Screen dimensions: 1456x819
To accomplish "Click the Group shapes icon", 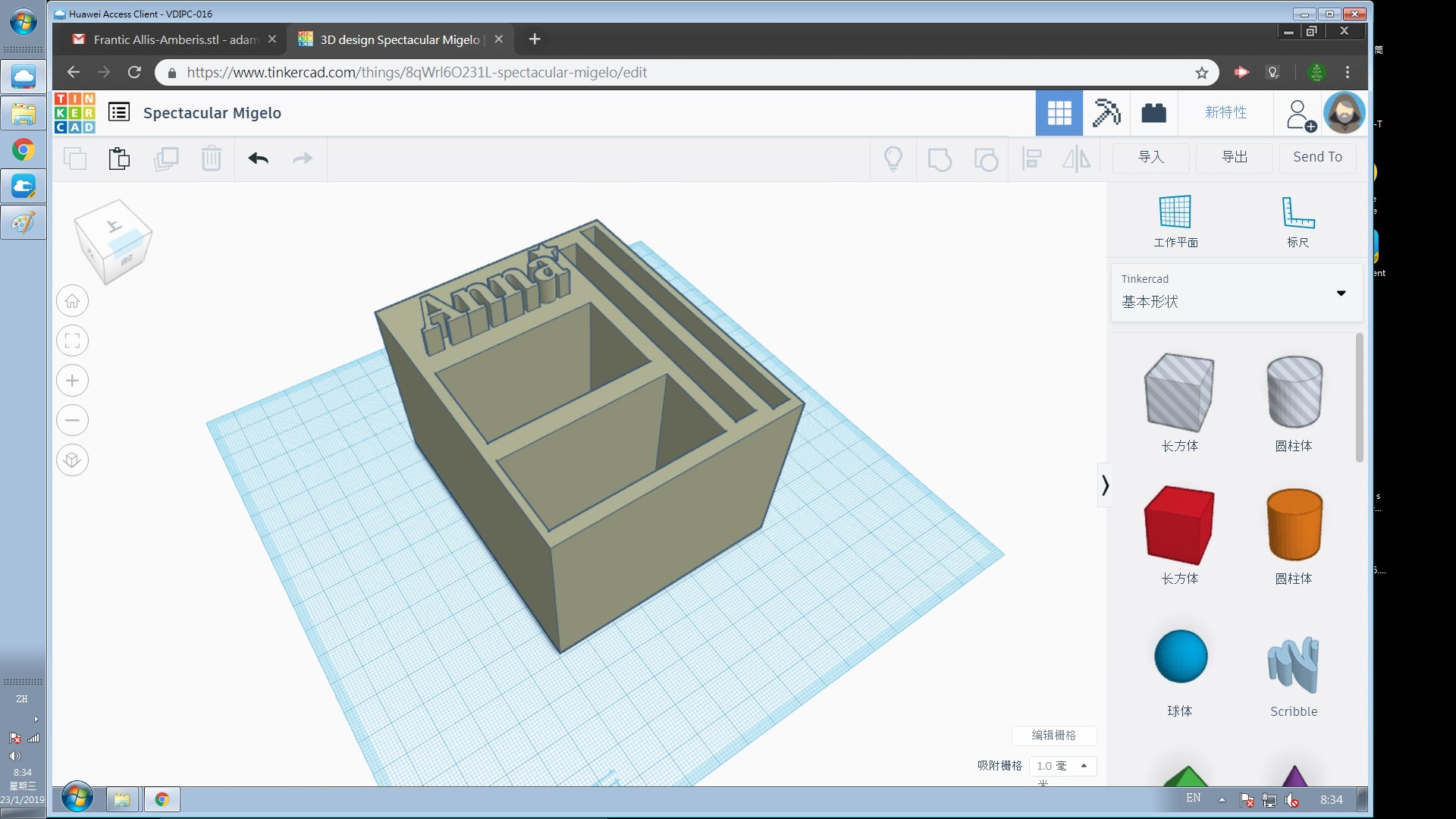I will [x=940, y=159].
